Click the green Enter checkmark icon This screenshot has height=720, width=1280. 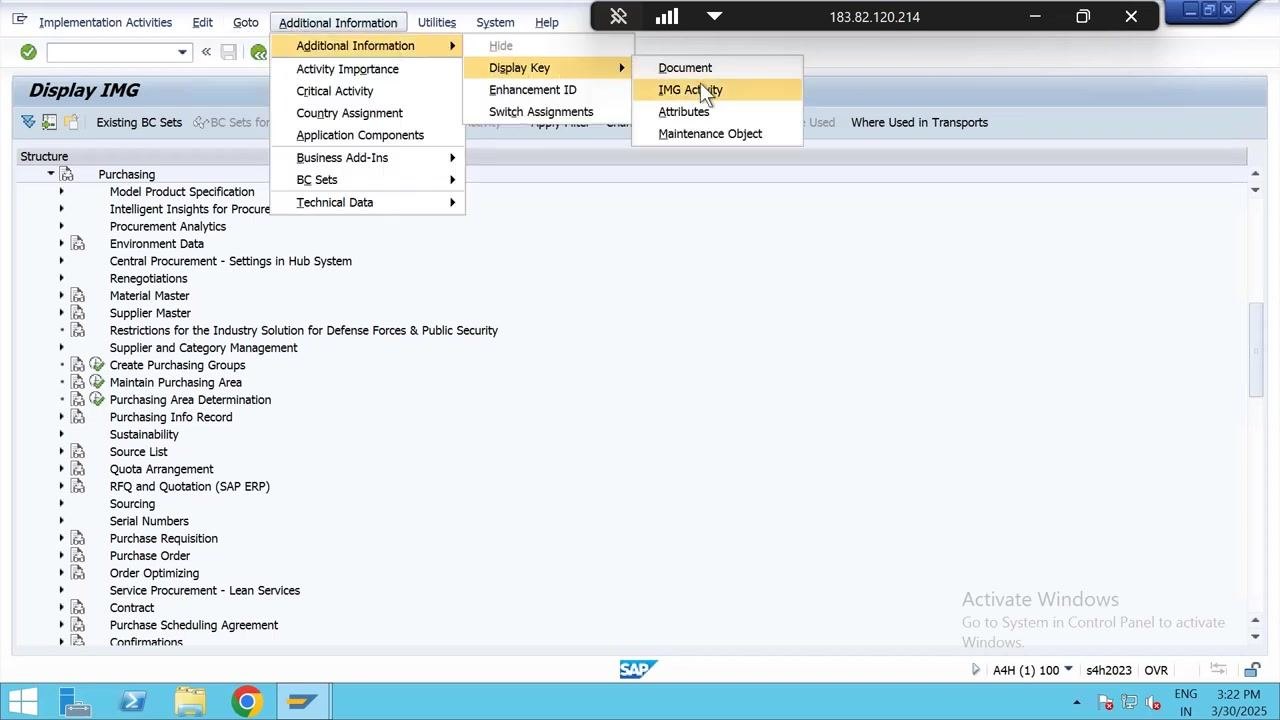pyautogui.click(x=28, y=52)
